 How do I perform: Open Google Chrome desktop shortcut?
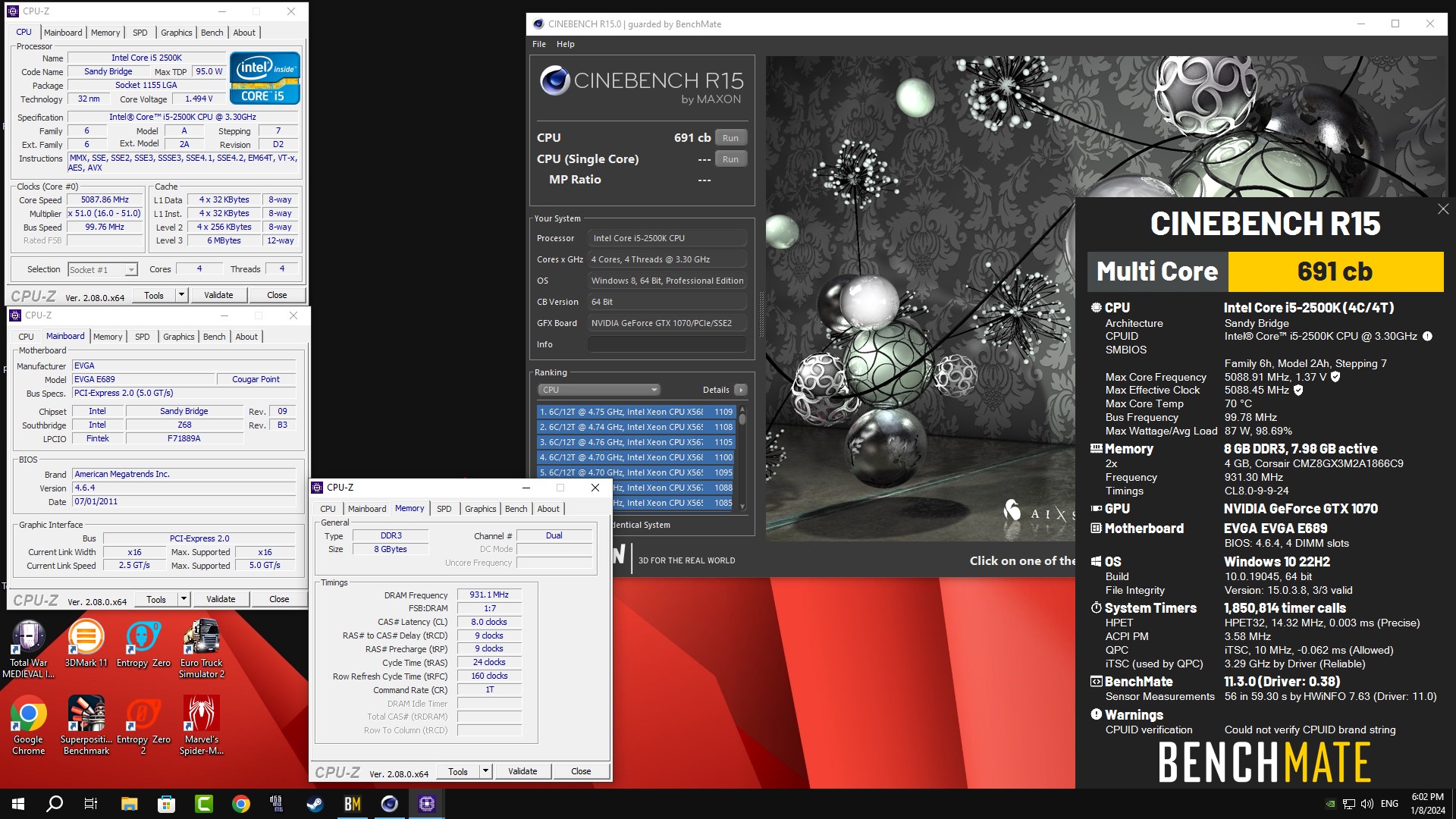click(29, 725)
